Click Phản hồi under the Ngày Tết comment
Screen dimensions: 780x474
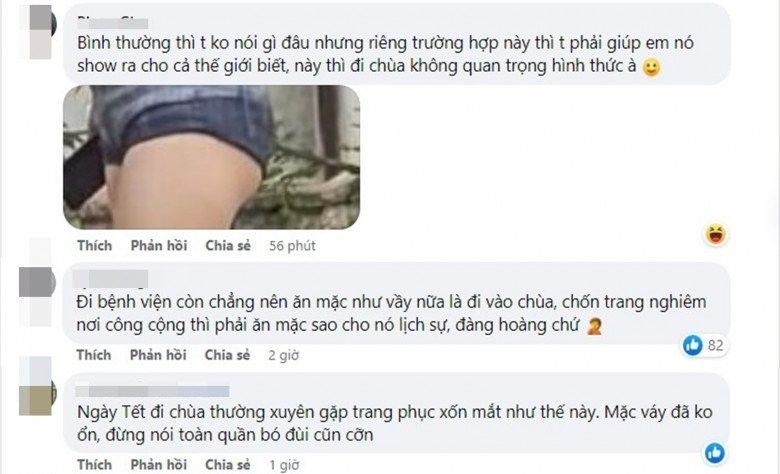pyautogui.click(x=159, y=465)
